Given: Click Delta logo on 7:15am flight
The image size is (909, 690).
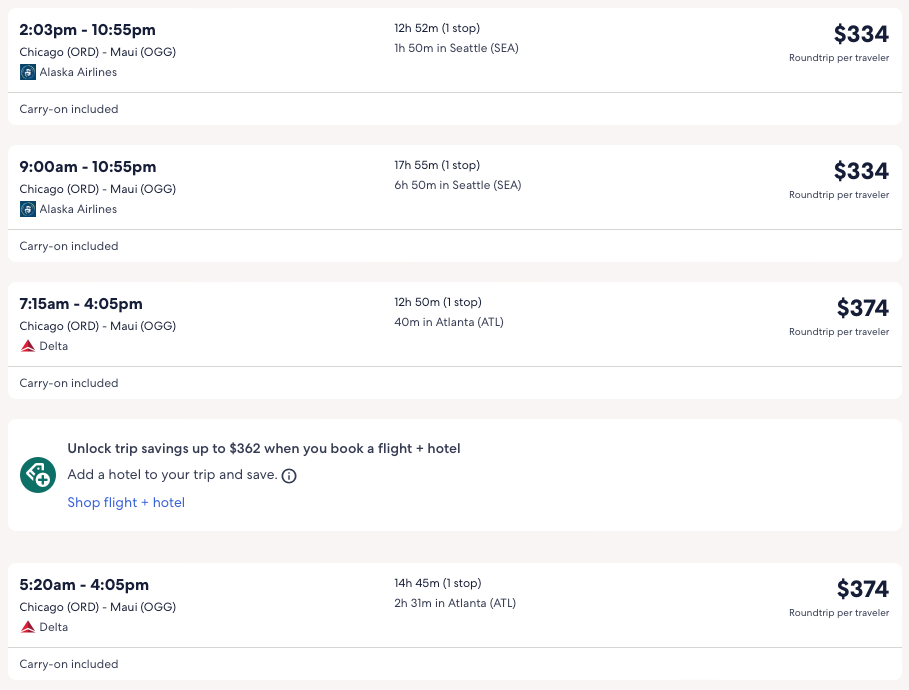Looking at the screenshot, I should click(x=28, y=346).
